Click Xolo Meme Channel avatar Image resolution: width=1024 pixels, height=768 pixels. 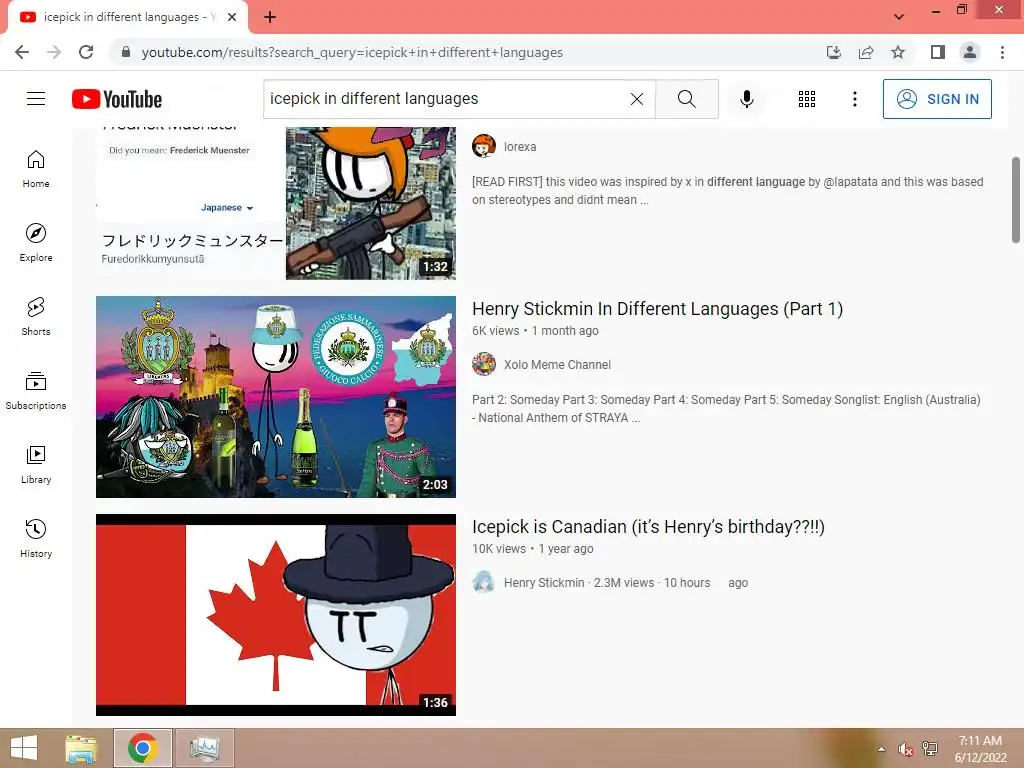(x=484, y=364)
